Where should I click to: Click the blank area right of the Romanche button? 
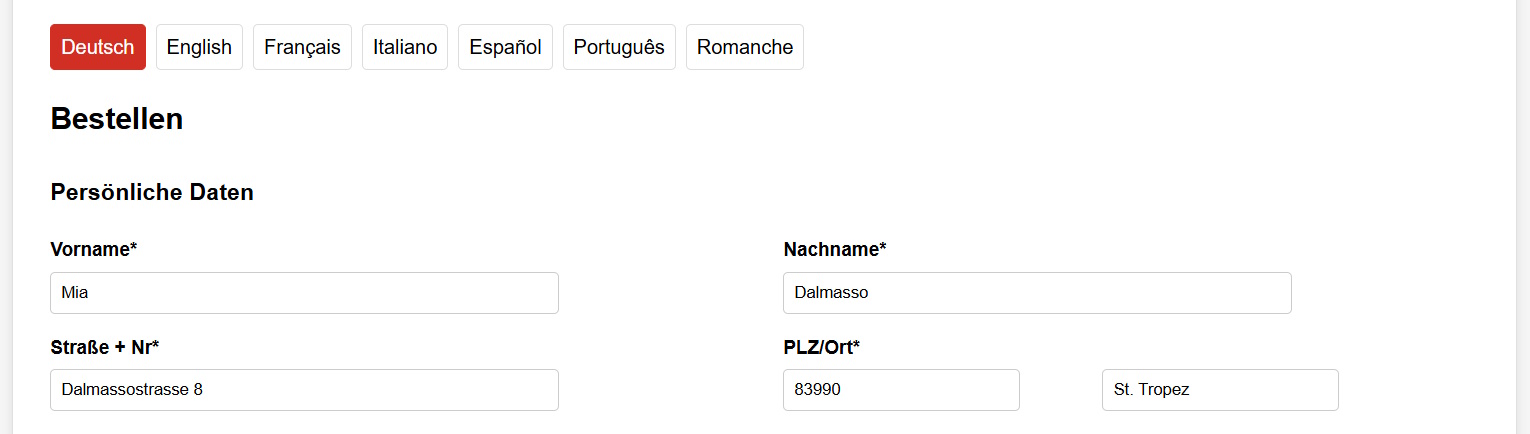[x=1100, y=47]
